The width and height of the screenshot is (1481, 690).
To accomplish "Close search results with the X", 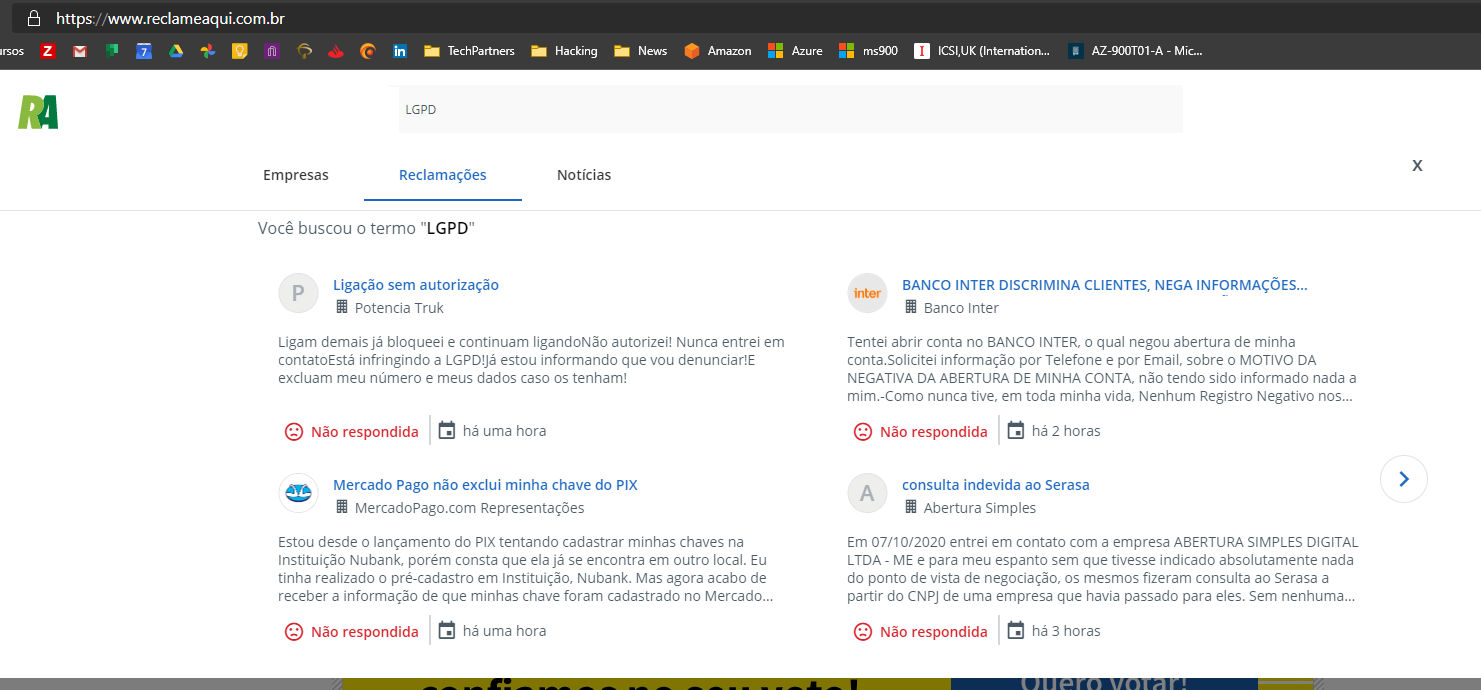I will pyautogui.click(x=1417, y=166).
